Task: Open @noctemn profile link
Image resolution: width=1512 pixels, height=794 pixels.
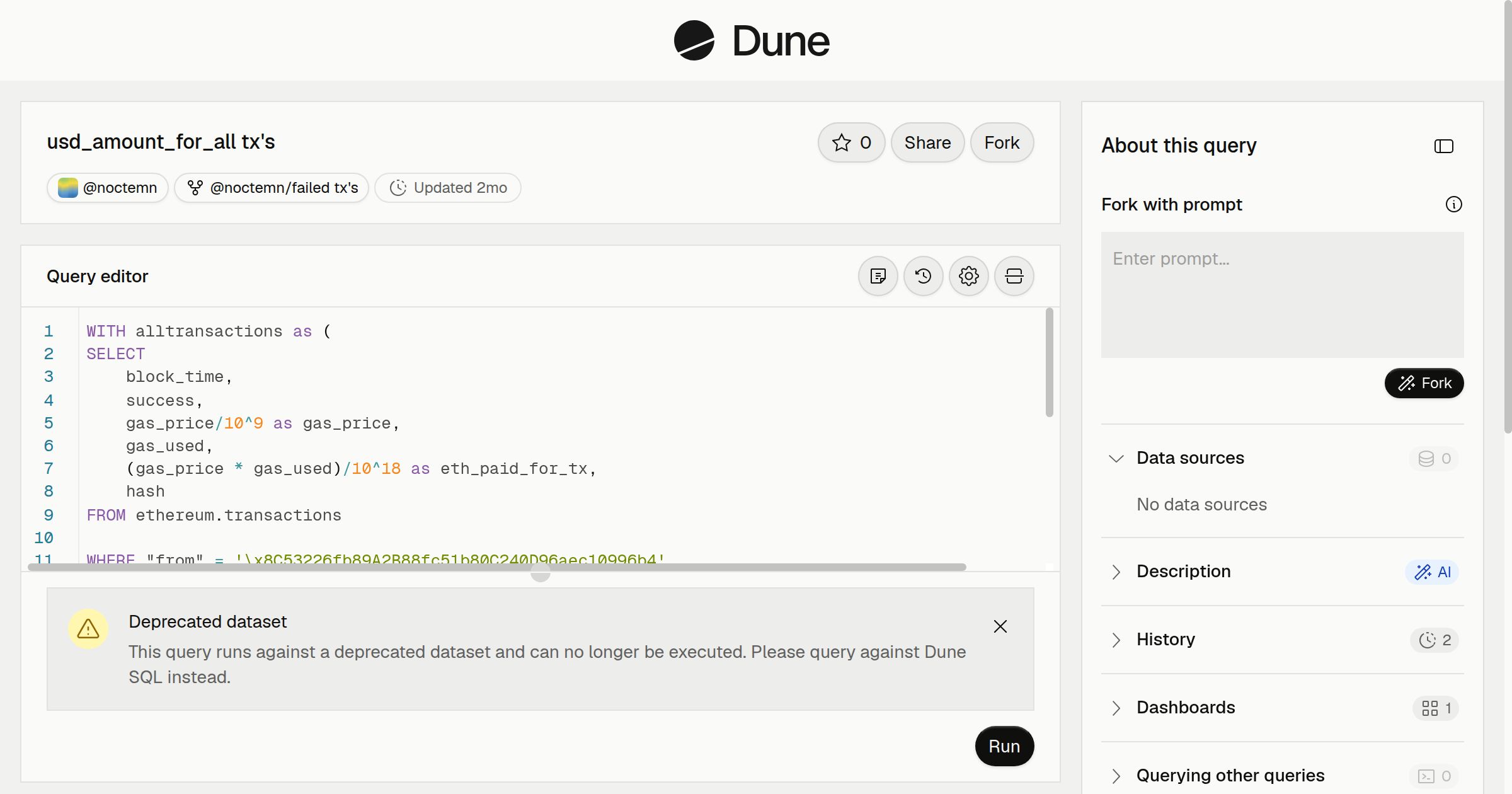Action: (x=108, y=188)
